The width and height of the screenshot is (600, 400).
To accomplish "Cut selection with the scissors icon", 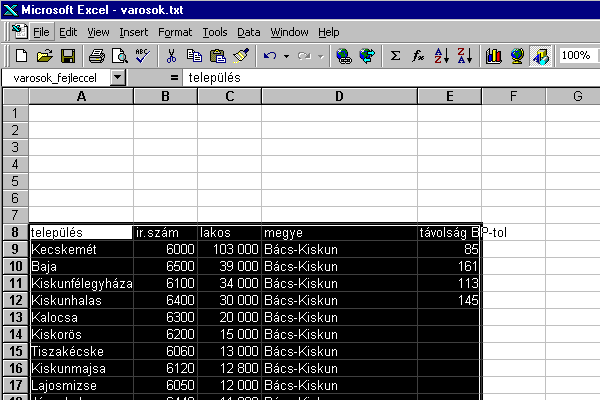I will 171,56.
